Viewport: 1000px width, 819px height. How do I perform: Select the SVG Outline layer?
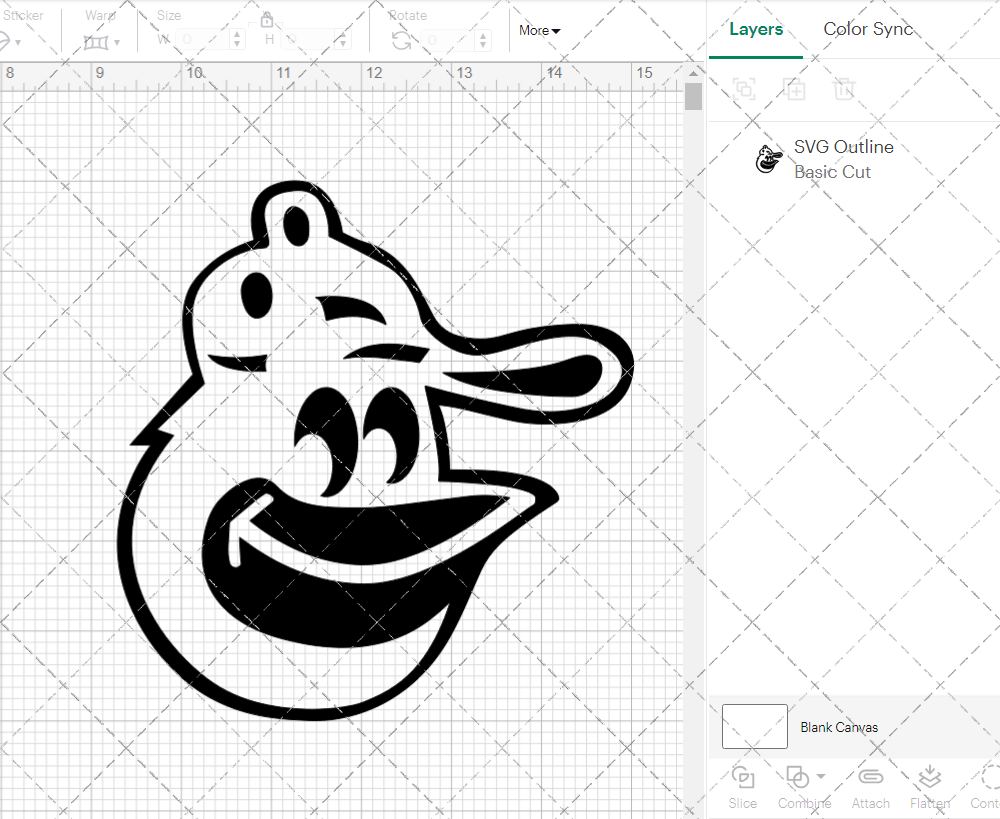pyautogui.click(x=843, y=159)
